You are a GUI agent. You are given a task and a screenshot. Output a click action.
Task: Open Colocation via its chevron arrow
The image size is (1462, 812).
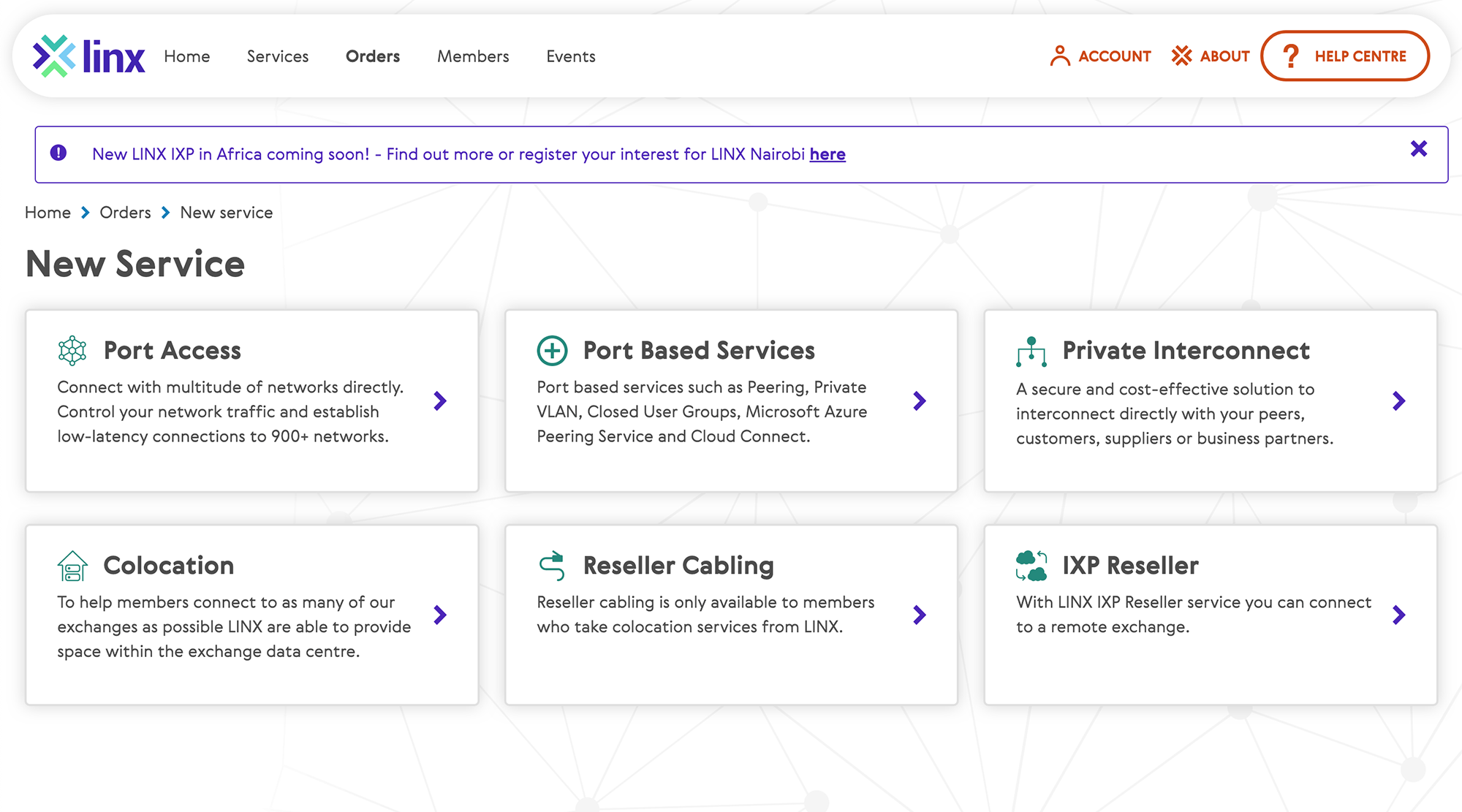pyautogui.click(x=440, y=615)
